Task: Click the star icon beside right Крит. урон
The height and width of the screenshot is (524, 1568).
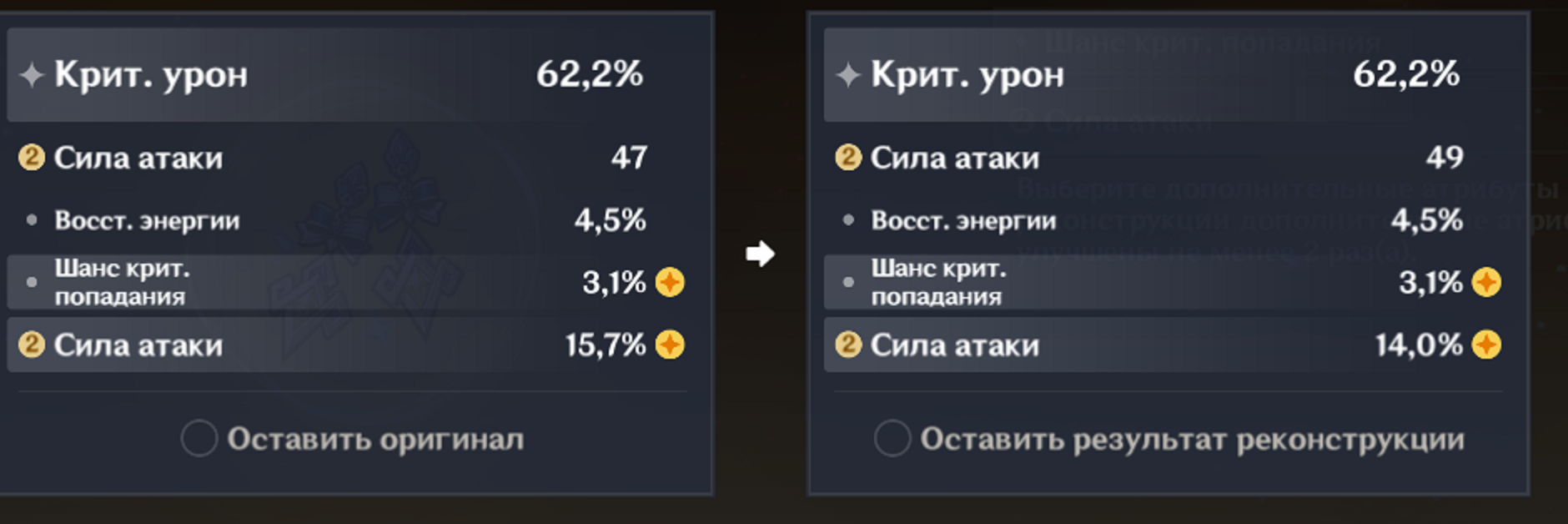Action: 848,75
